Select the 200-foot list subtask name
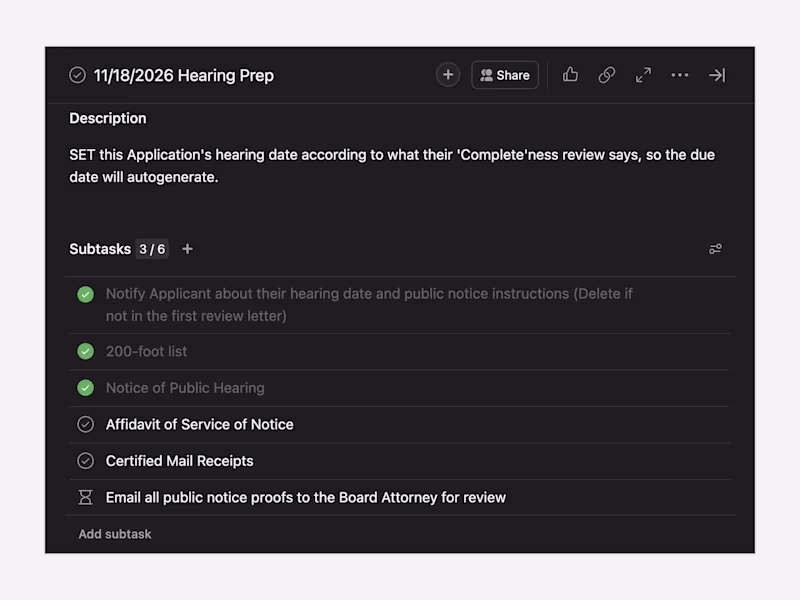Viewport: 800px width, 600px height. point(146,352)
